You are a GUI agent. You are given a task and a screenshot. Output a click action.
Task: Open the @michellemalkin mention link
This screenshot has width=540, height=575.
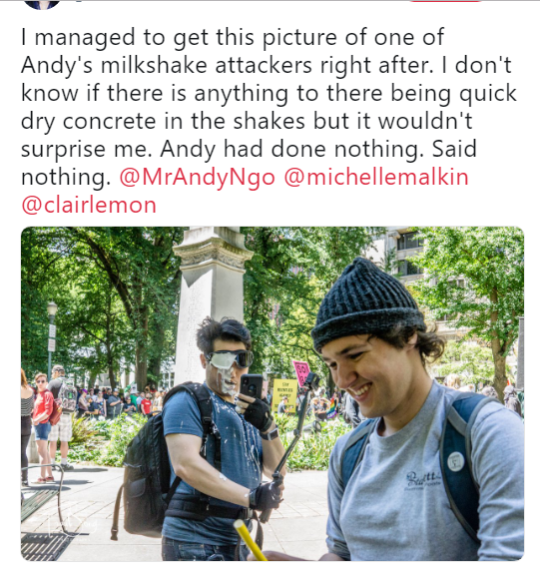click(x=376, y=177)
